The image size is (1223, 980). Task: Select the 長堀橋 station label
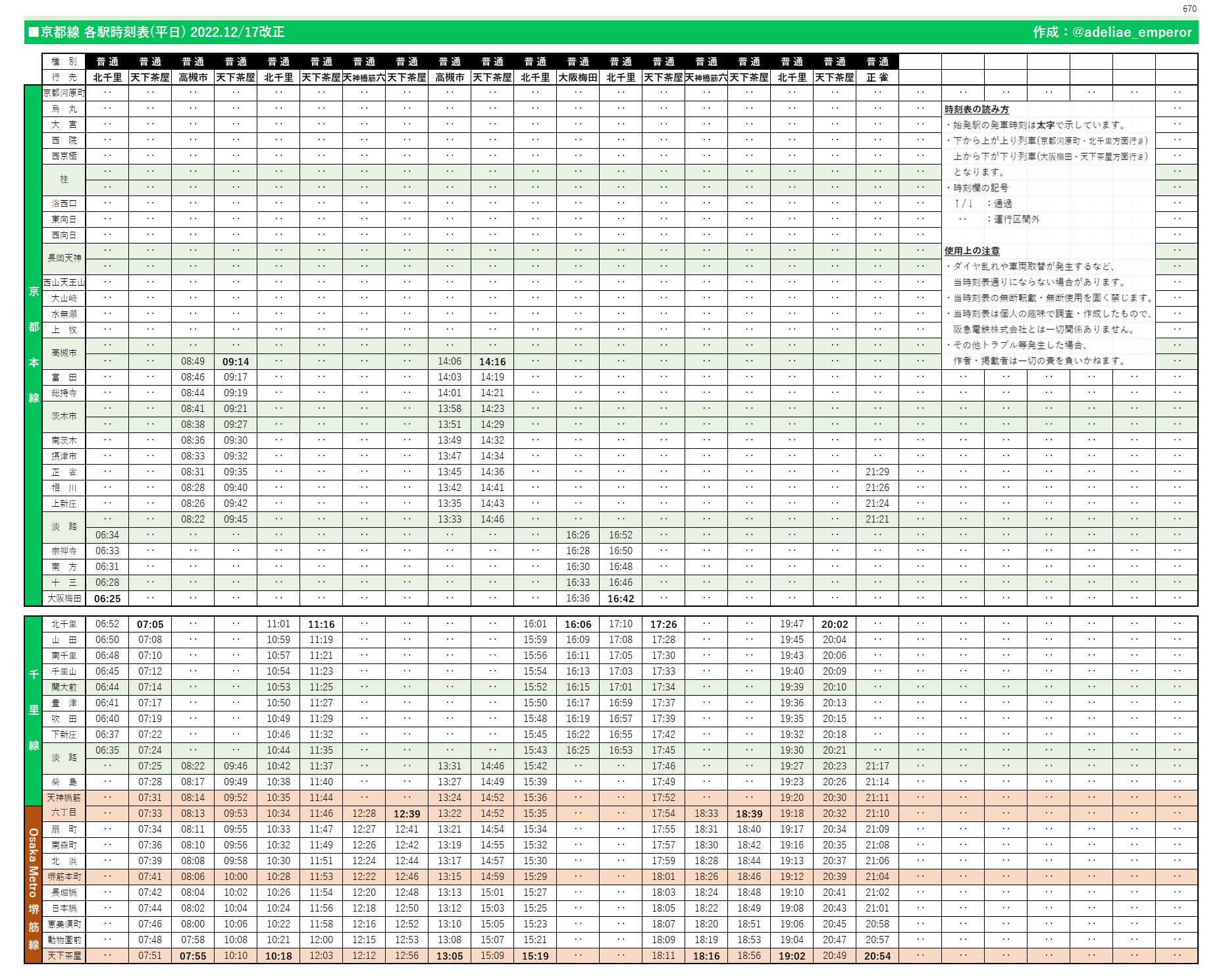[x=64, y=892]
